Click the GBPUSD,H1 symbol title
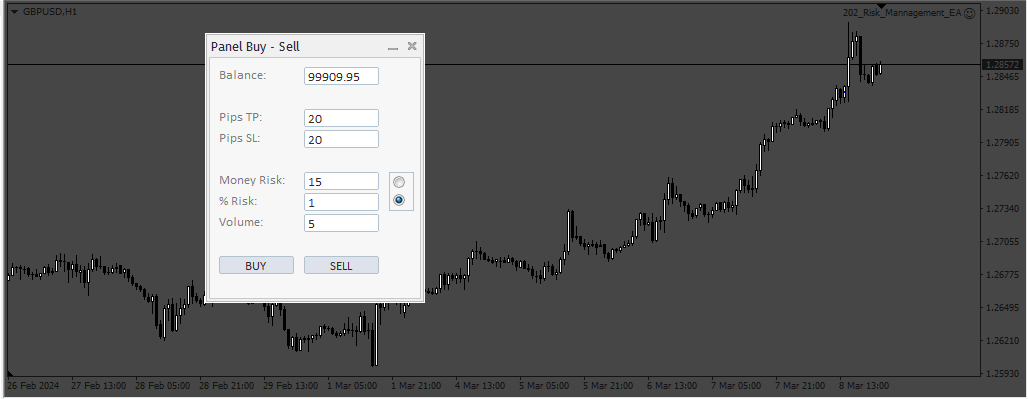The height and width of the screenshot is (399, 1028). pyautogui.click(x=50, y=12)
